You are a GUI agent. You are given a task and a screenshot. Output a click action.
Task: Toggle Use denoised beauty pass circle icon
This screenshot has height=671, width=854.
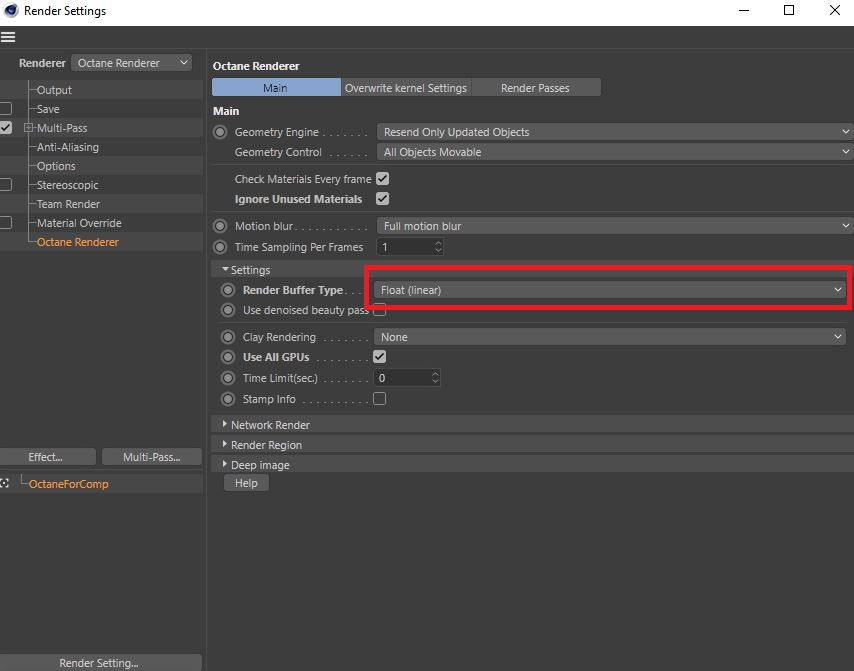[x=228, y=310]
